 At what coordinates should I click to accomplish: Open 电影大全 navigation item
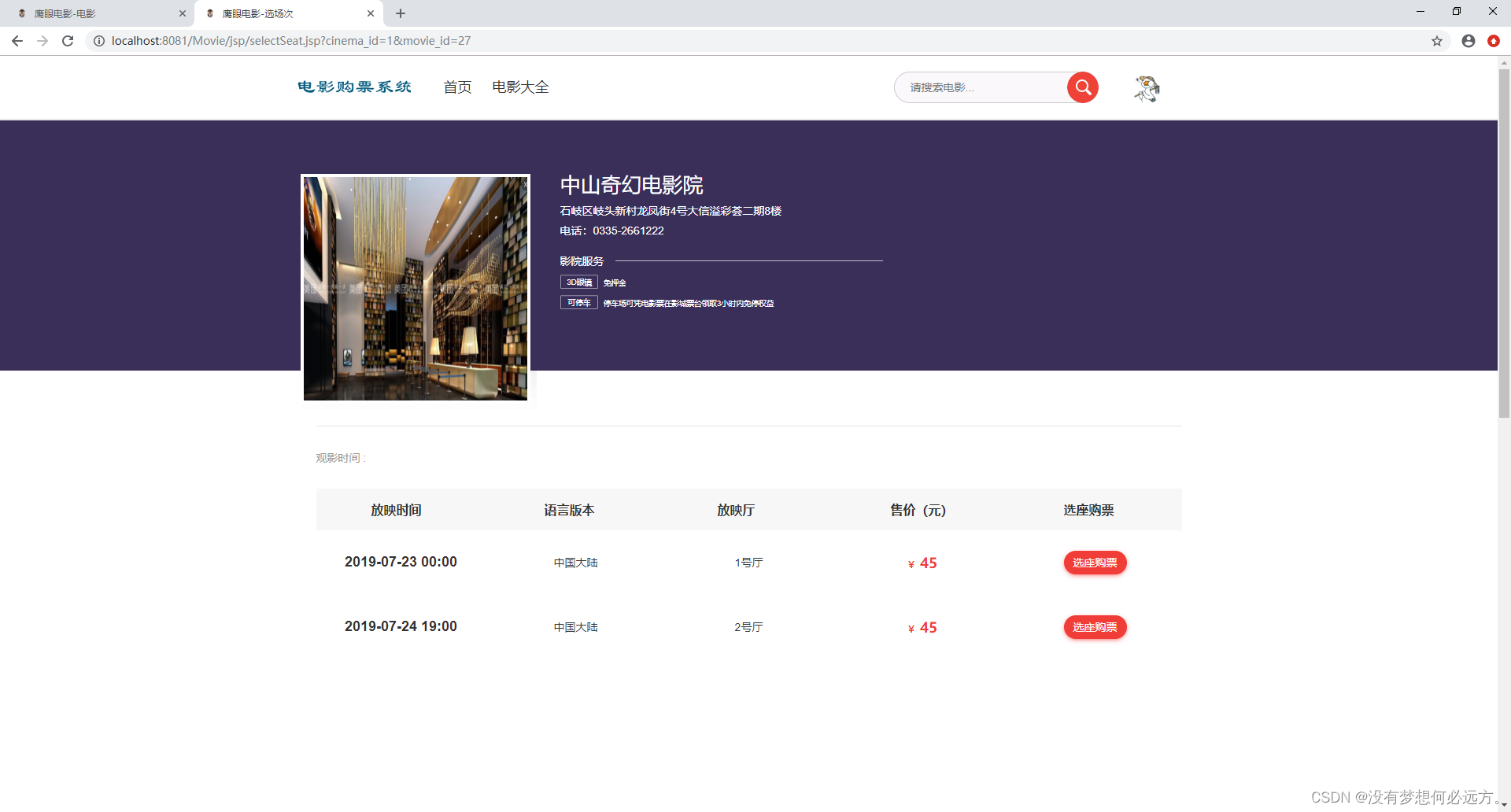pos(521,87)
